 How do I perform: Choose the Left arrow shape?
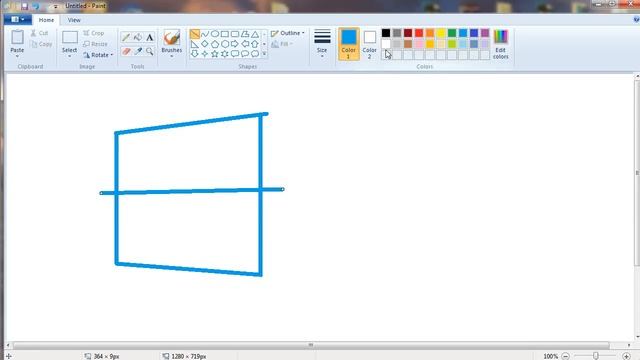[245, 44]
